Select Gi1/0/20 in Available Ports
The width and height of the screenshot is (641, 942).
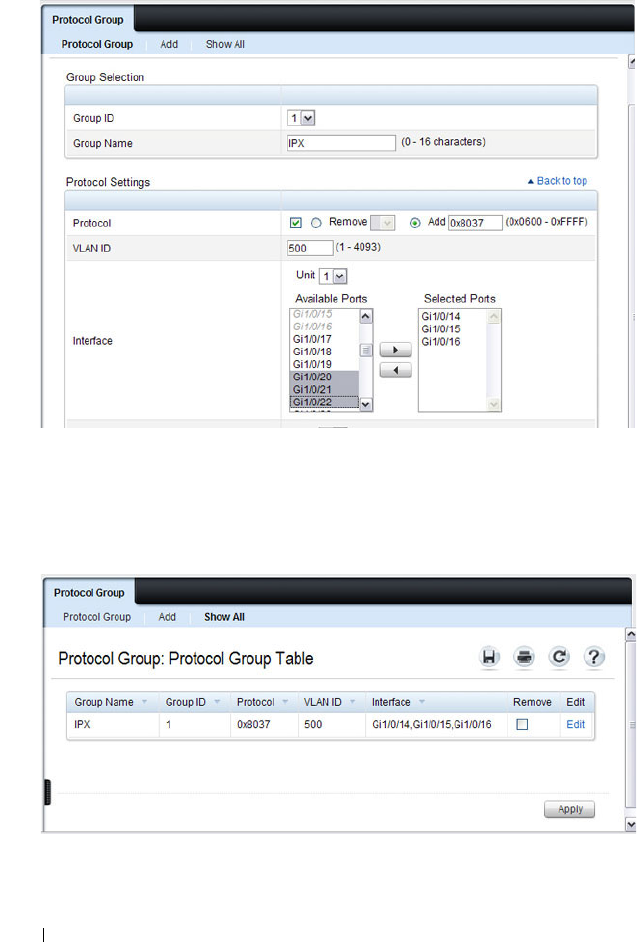324,377
